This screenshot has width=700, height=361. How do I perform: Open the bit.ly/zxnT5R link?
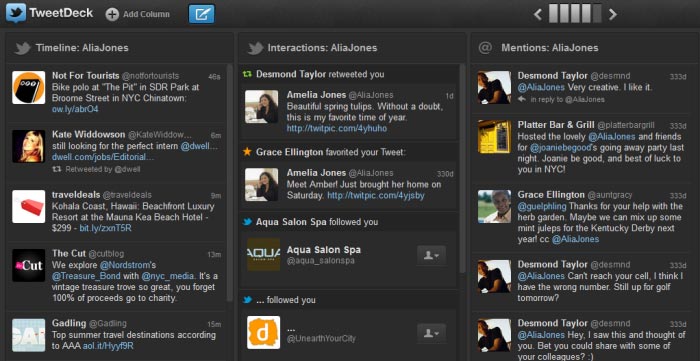pos(105,228)
